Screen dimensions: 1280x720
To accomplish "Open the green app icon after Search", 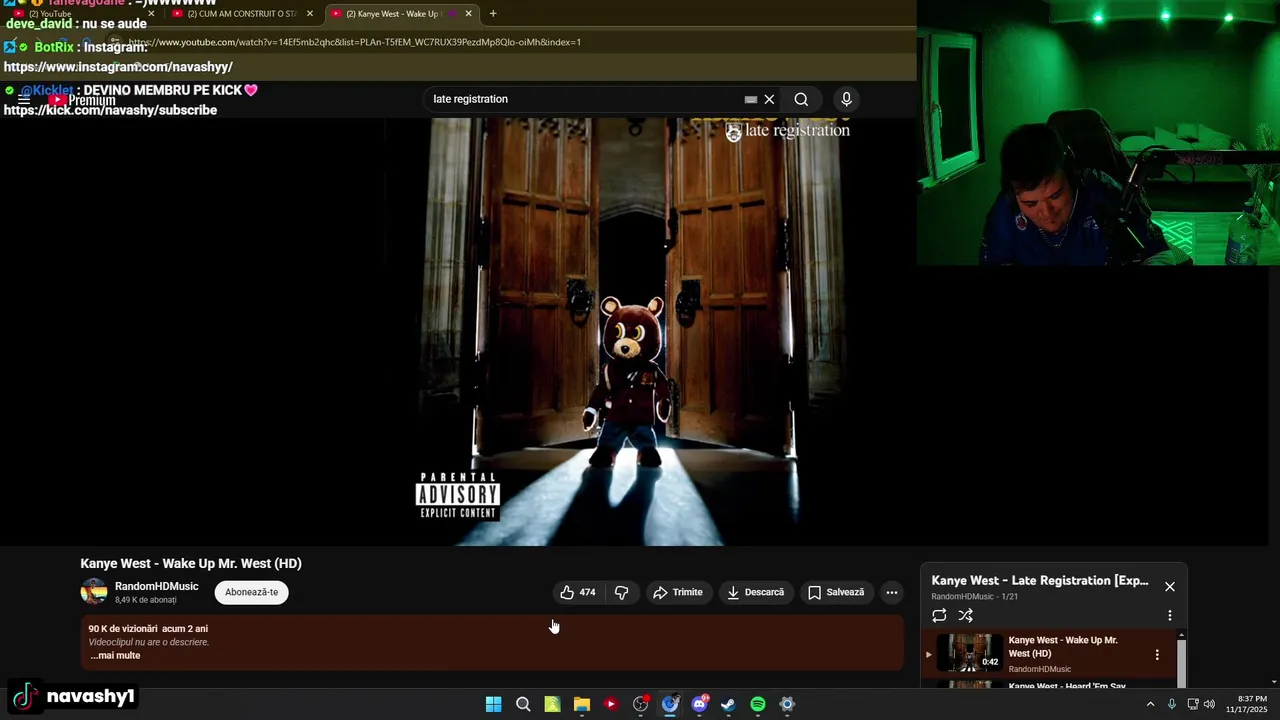I will 552,704.
